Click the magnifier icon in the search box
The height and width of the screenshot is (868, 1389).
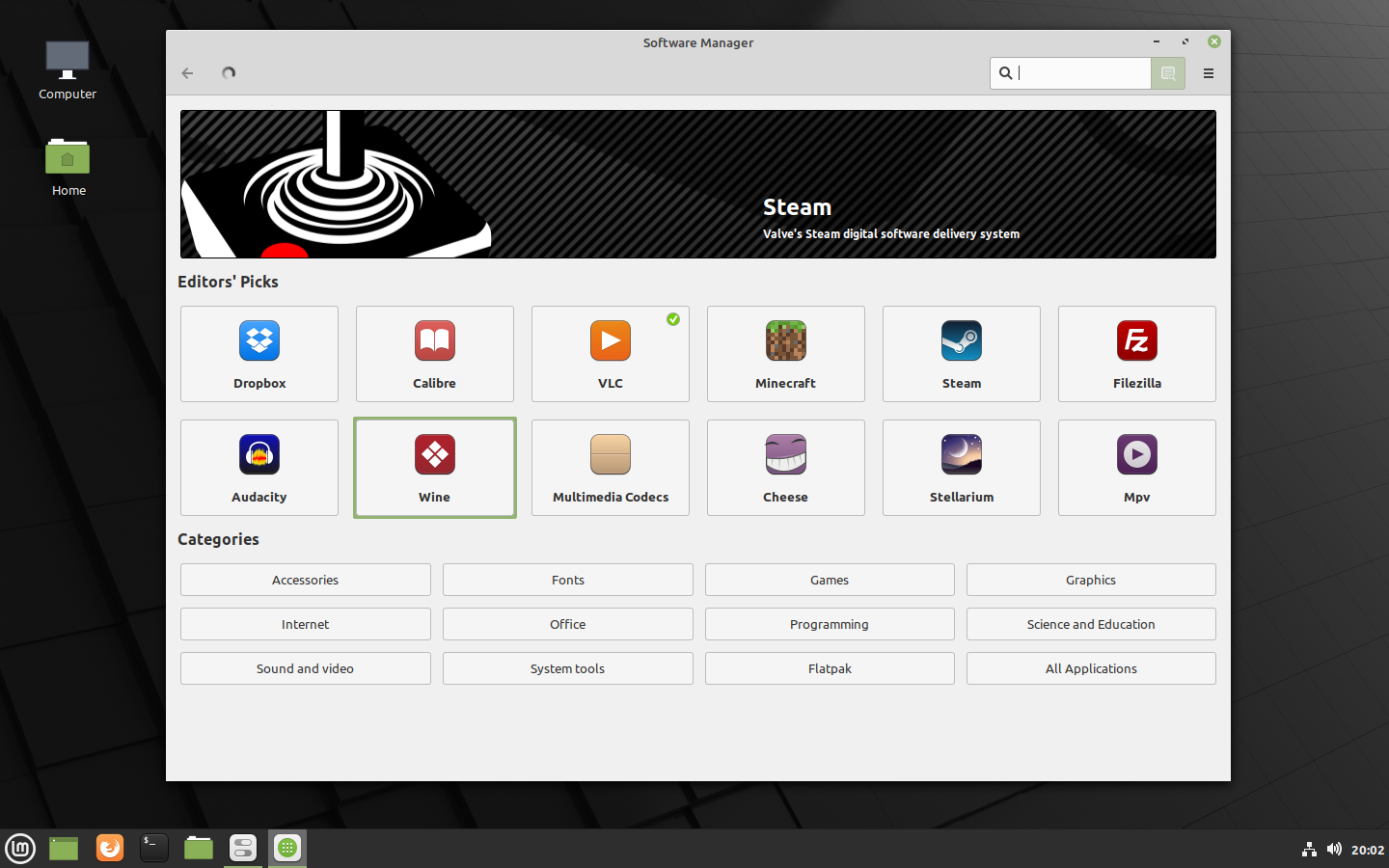tap(1005, 73)
